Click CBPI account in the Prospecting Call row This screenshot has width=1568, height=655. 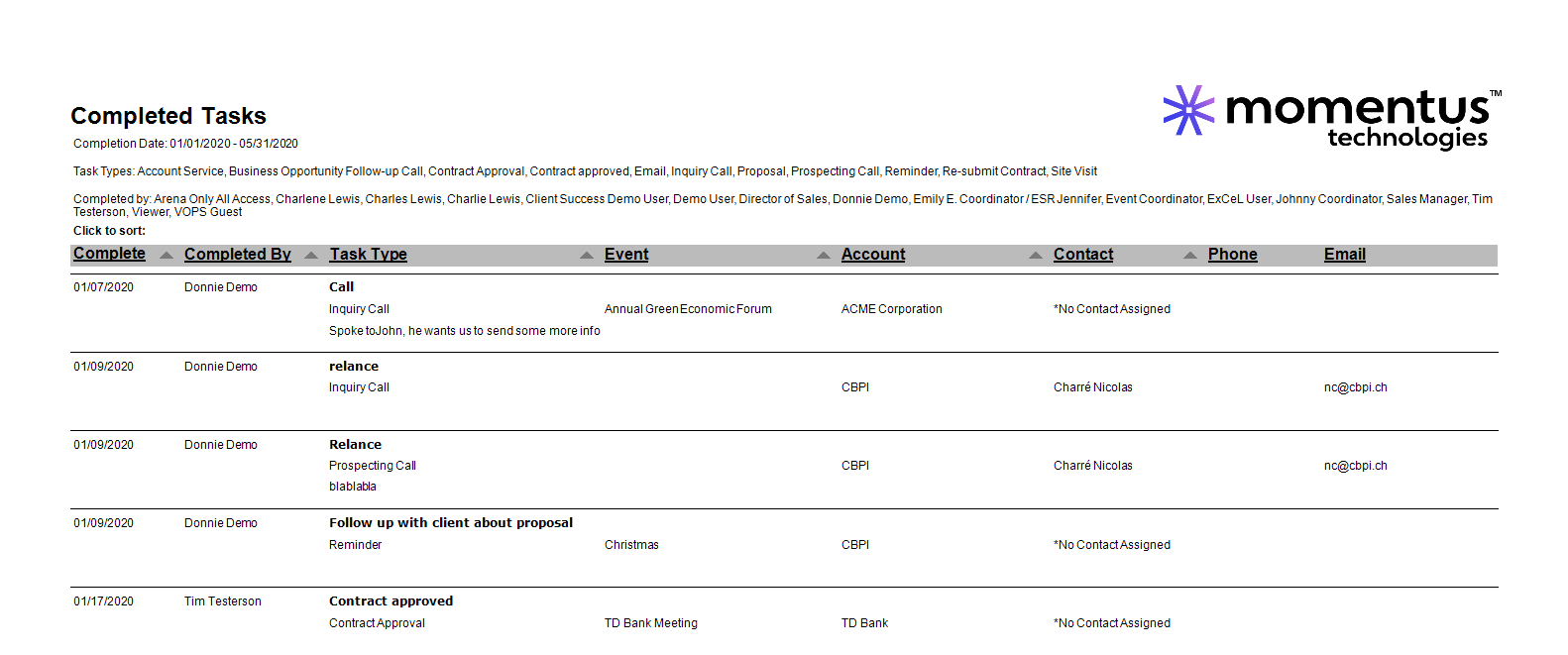click(855, 466)
